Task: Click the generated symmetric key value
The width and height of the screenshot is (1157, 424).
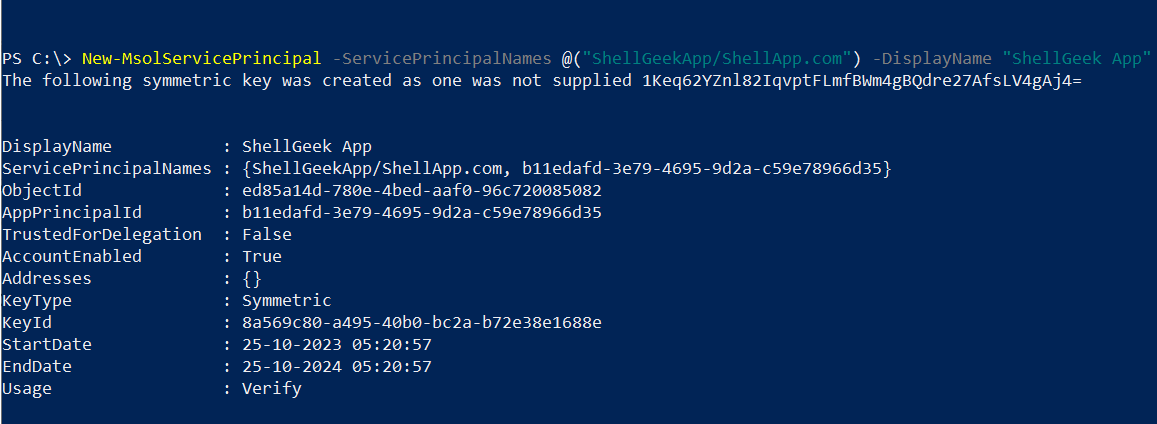Action: pos(861,80)
